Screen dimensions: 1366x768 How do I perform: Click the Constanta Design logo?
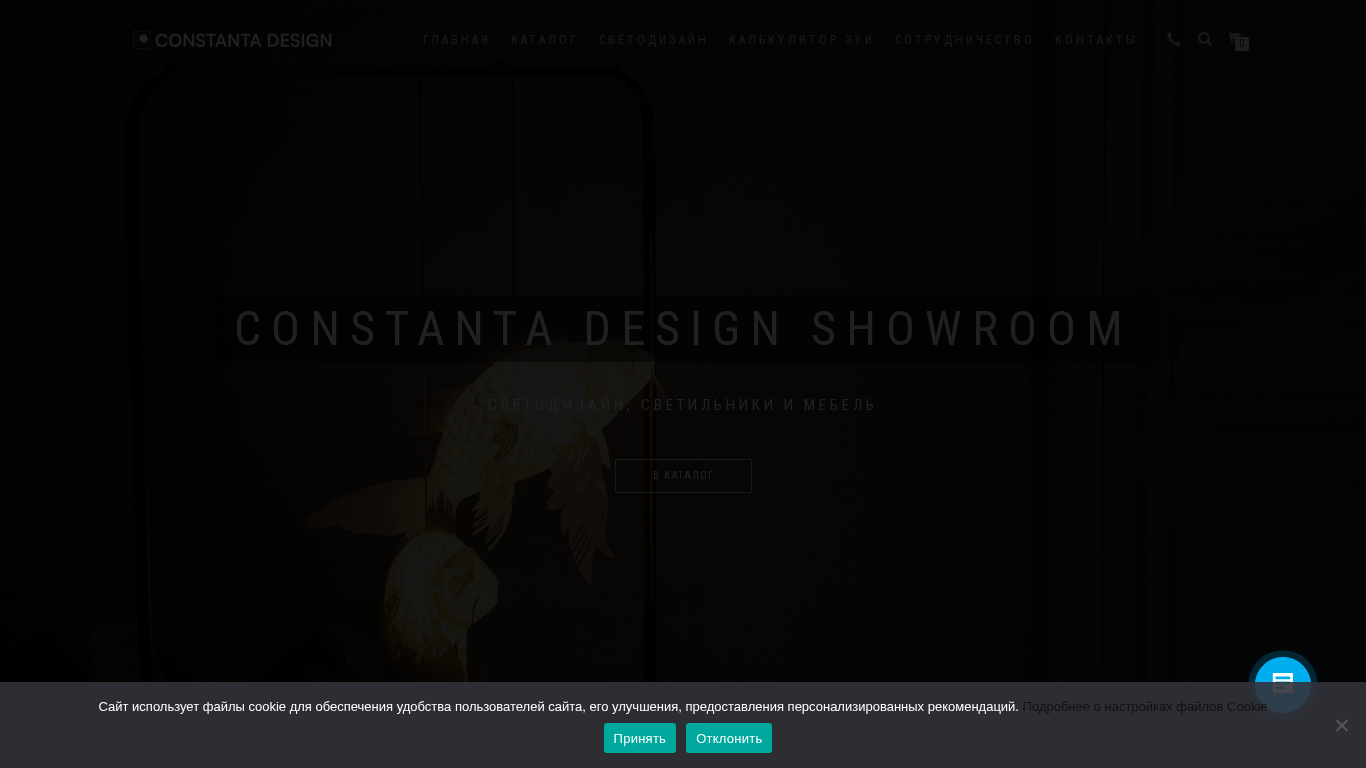click(232, 40)
